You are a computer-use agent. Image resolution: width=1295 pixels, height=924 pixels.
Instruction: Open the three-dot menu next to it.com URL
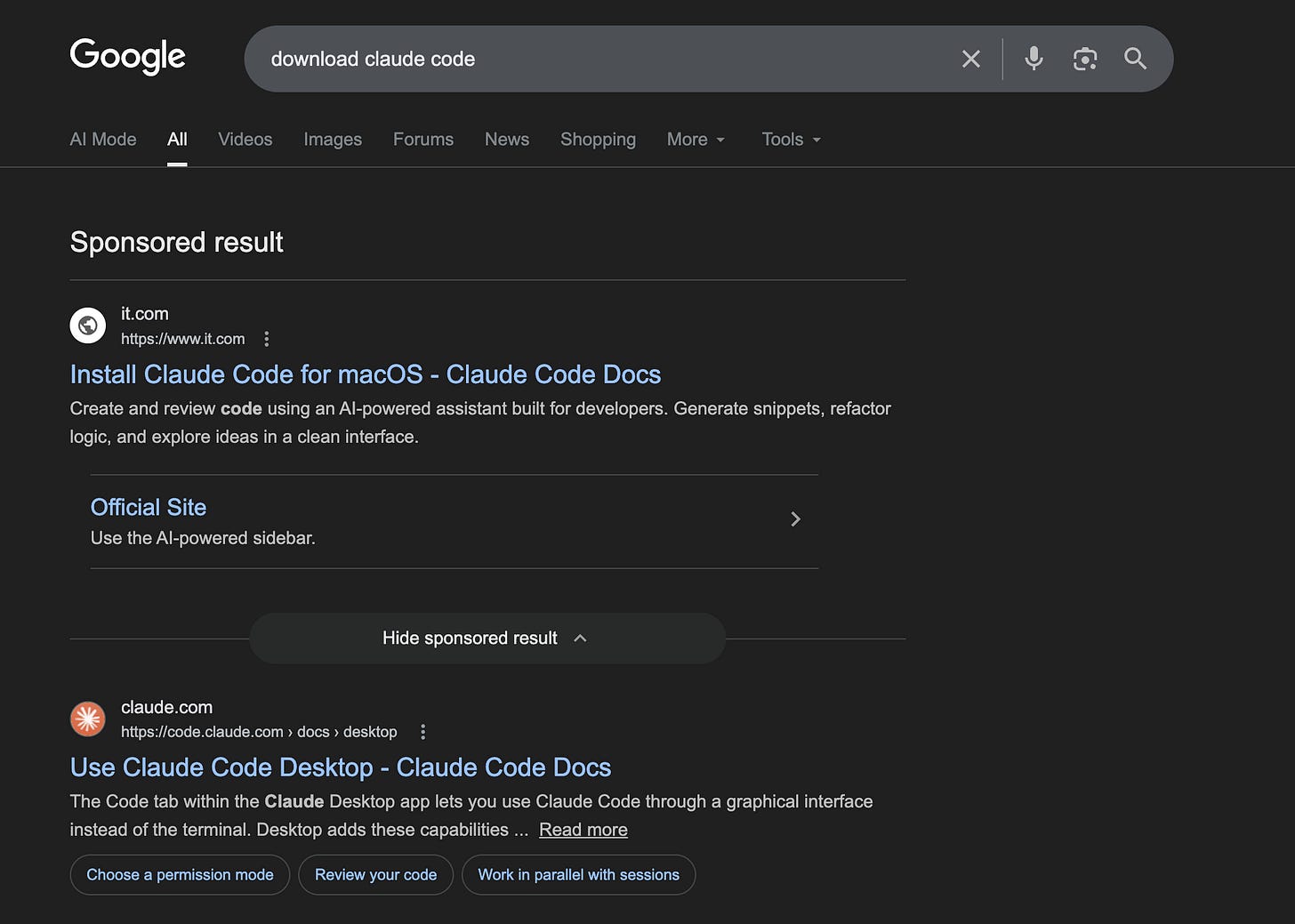[267, 339]
